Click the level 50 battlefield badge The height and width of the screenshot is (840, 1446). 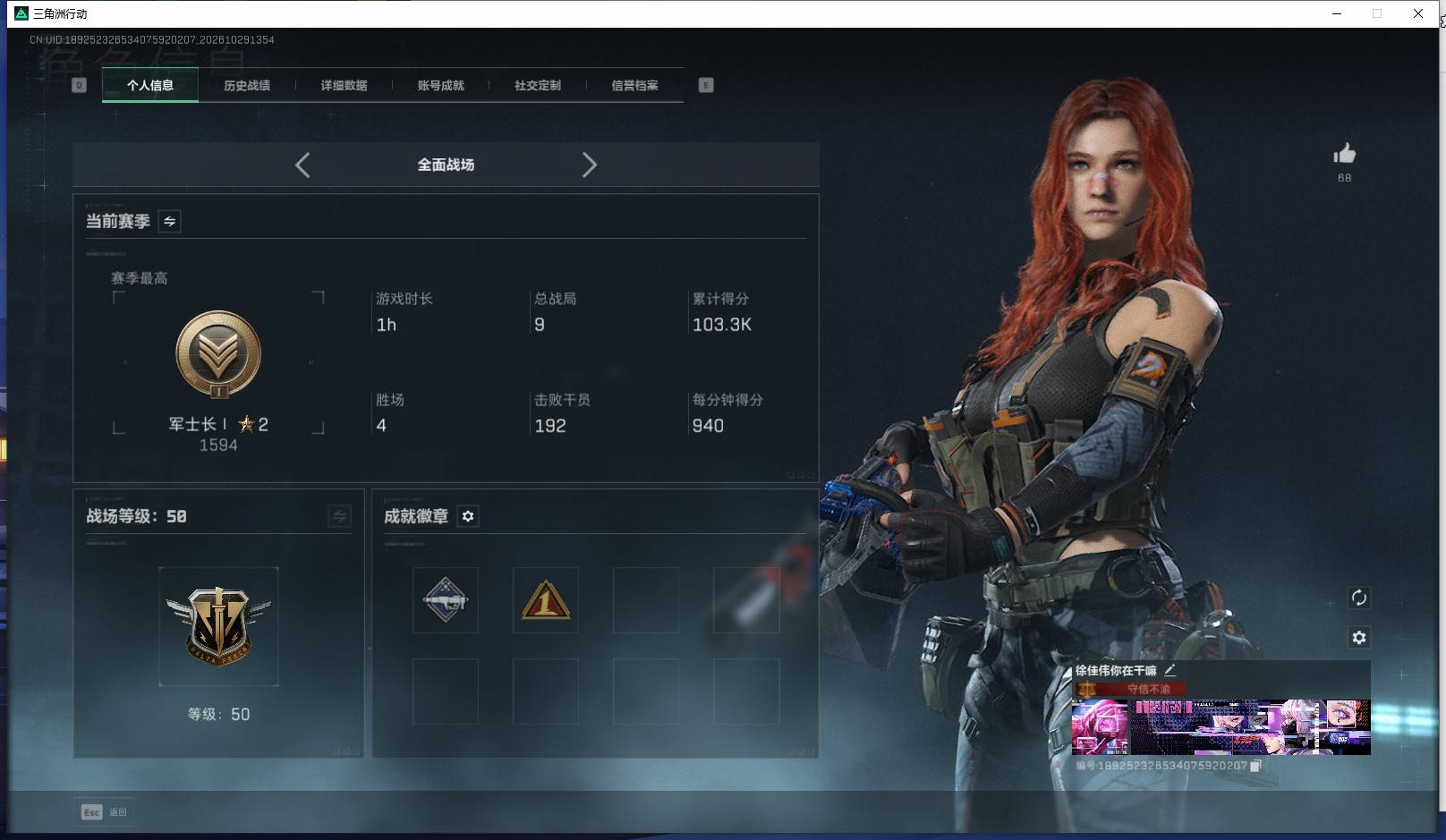(x=218, y=626)
